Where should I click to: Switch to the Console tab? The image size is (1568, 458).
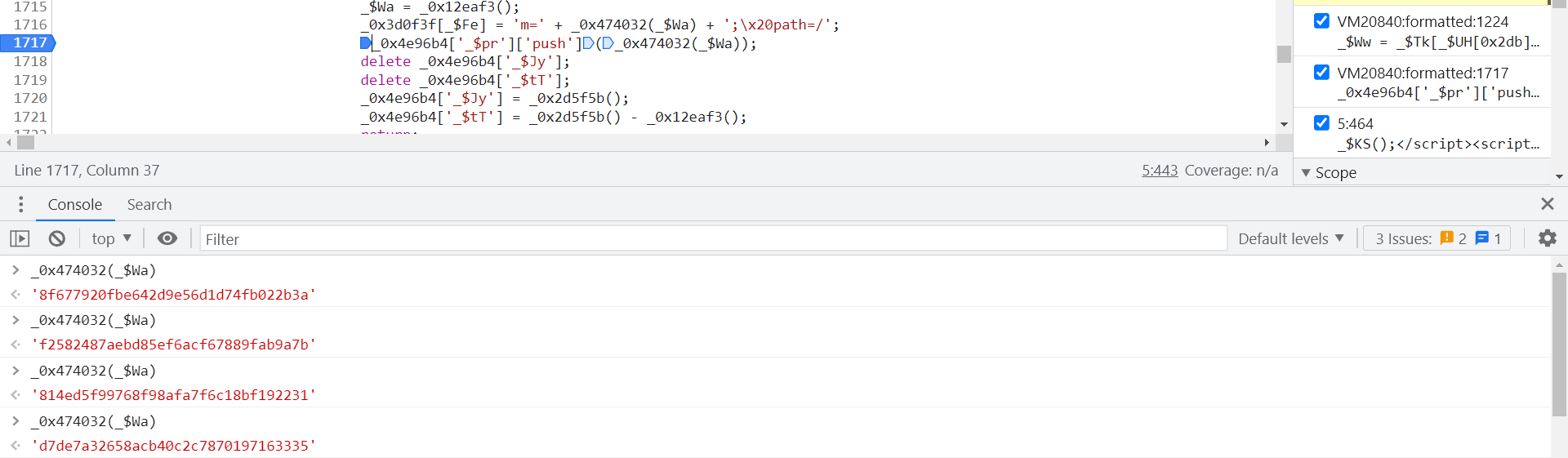[x=75, y=204]
